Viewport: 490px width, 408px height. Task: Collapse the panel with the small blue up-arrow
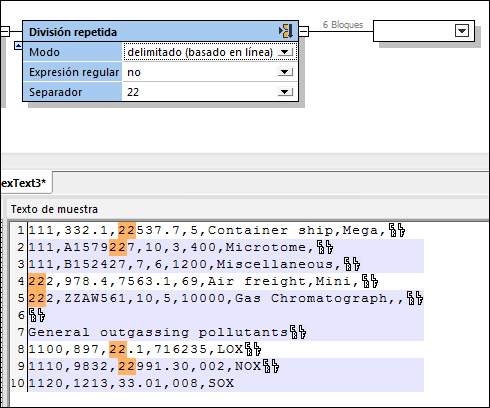[x=18, y=46]
